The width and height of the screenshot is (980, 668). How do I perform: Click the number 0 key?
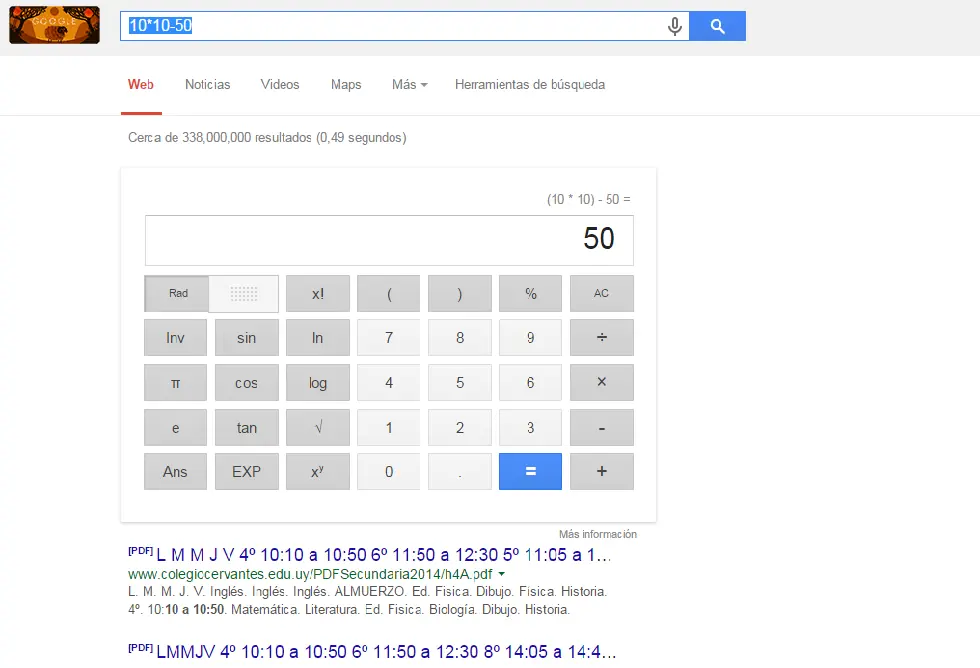[x=389, y=472]
